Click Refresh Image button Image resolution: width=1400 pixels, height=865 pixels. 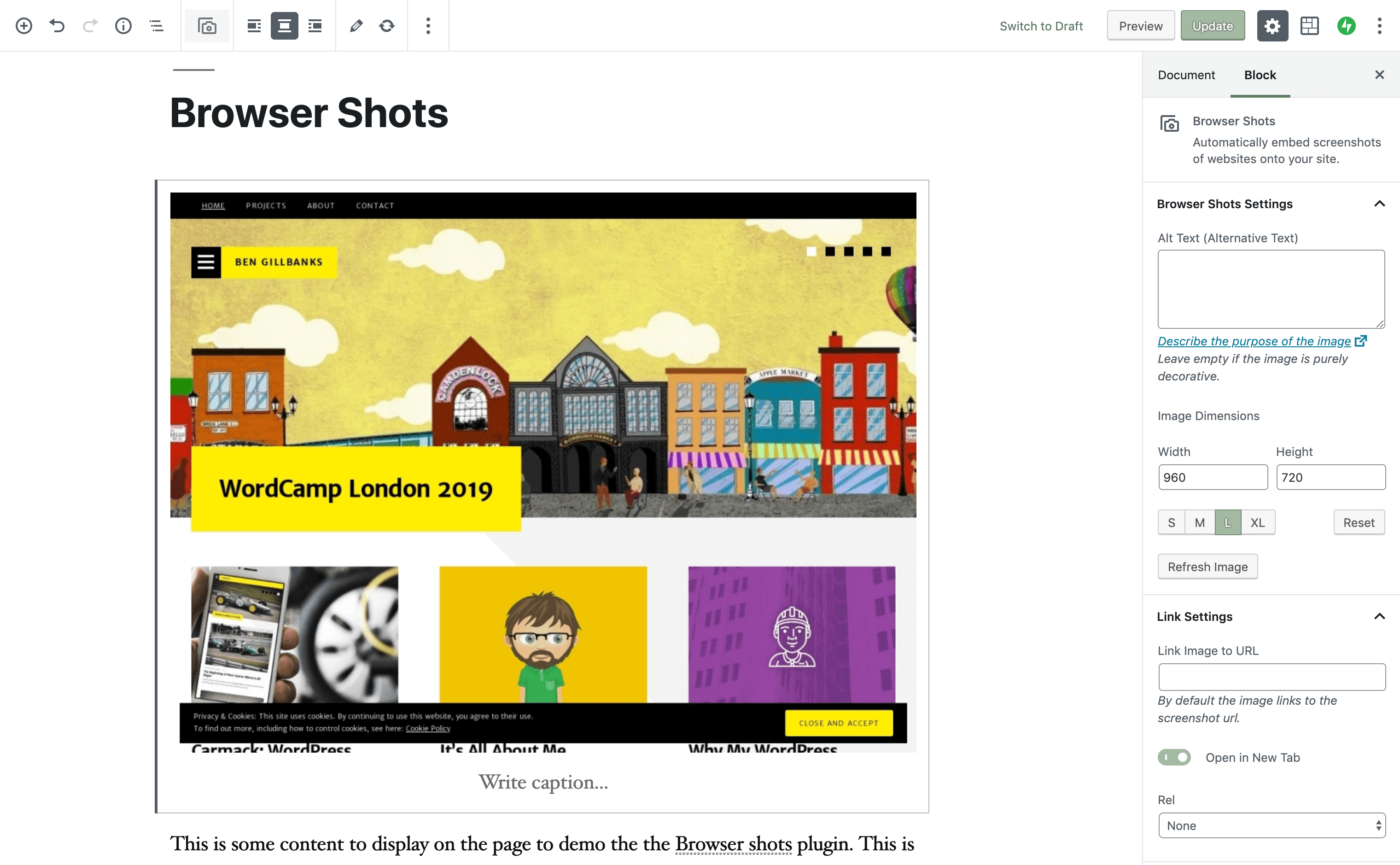pyautogui.click(x=1207, y=567)
